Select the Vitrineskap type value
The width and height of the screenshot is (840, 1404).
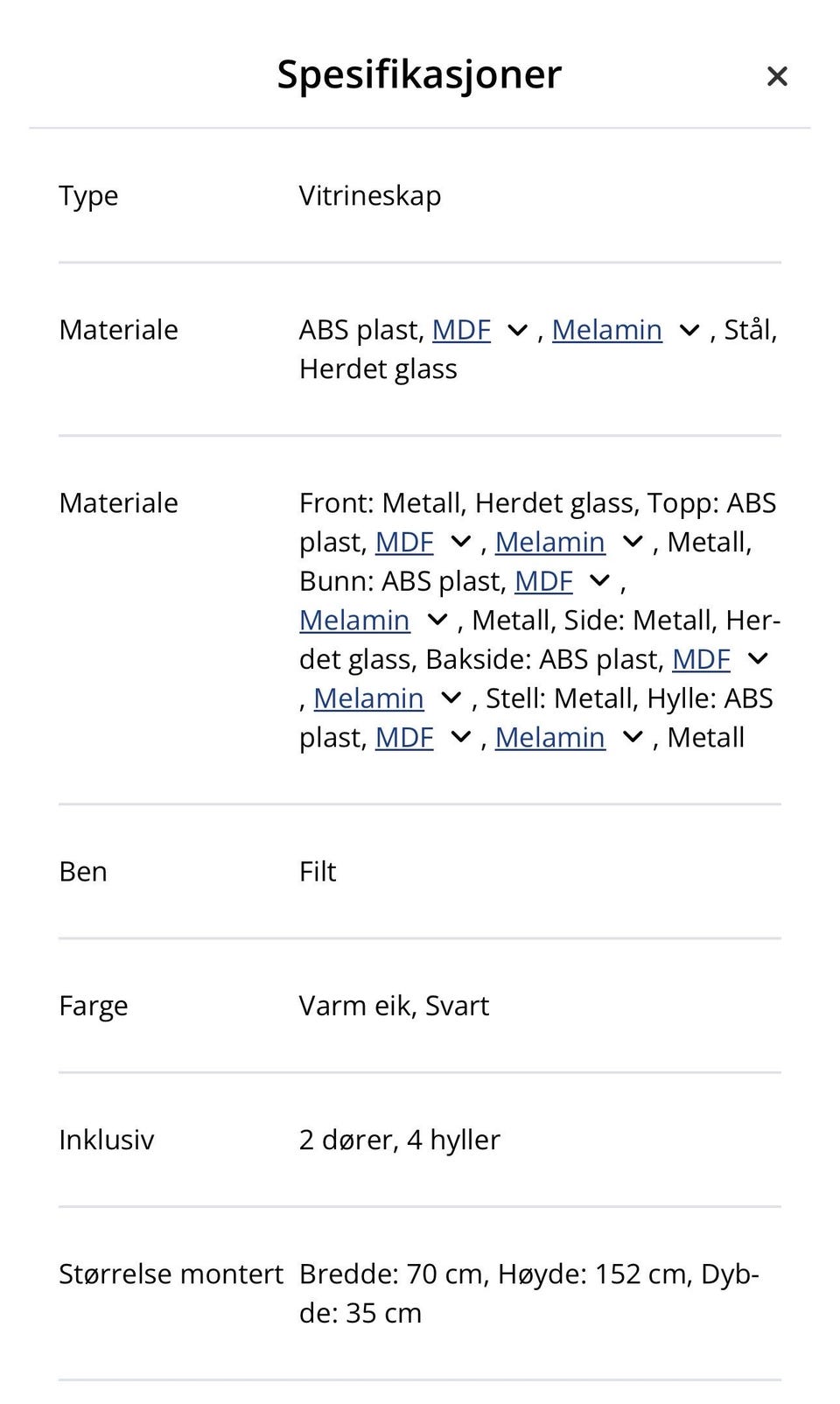pyautogui.click(x=370, y=196)
